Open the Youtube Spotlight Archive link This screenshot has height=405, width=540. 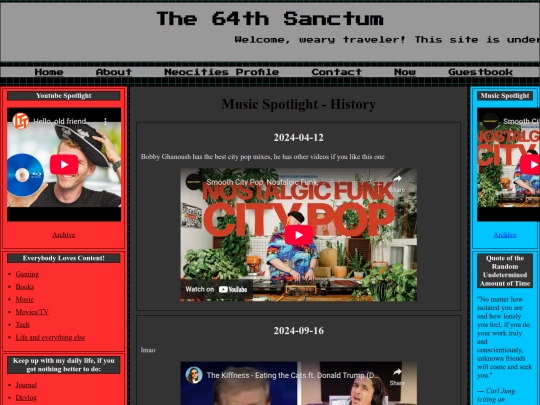point(64,235)
